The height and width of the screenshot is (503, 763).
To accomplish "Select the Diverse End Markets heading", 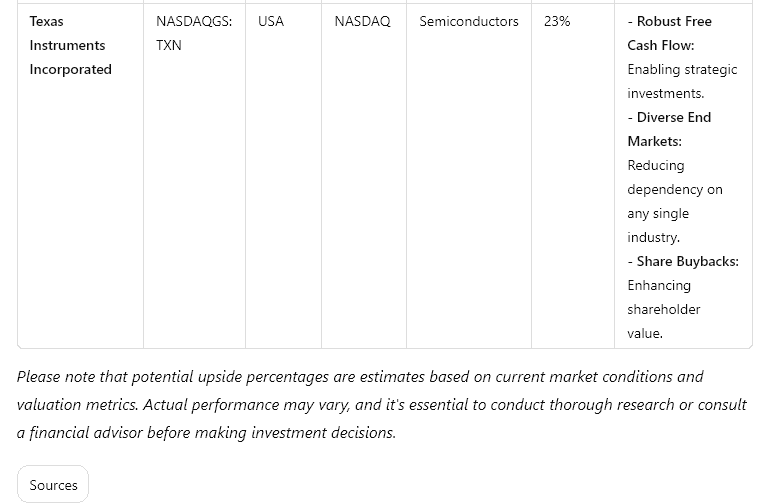I will (669, 129).
